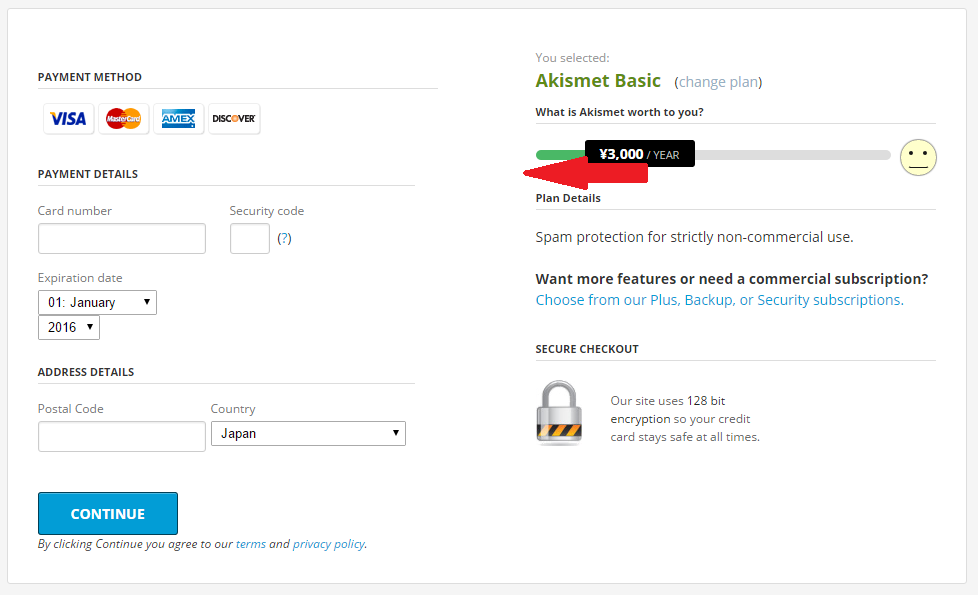The image size is (978, 595).
Task: Click the smiley face next to the slider
Action: (918, 157)
